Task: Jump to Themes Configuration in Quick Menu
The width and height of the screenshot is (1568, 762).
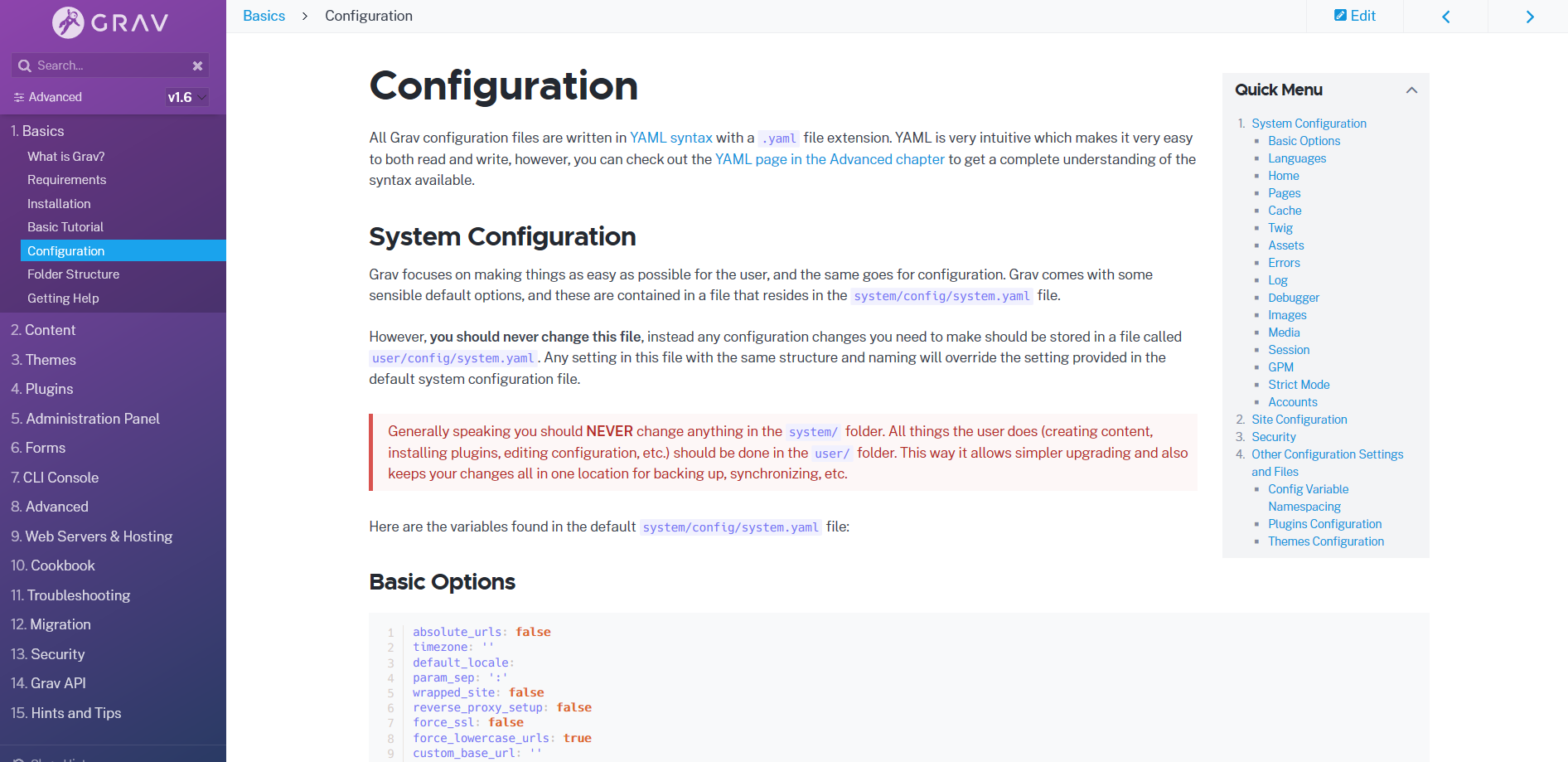Action: [1326, 541]
